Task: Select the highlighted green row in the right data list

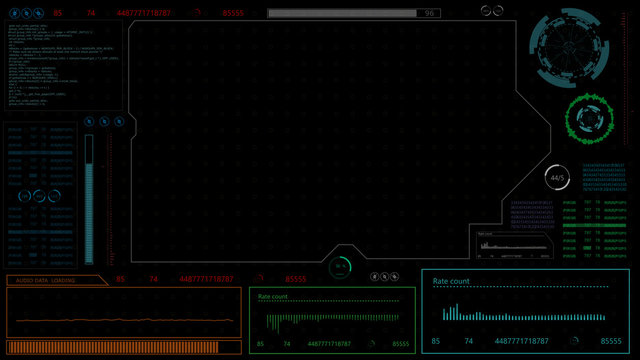Action: [594, 225]
